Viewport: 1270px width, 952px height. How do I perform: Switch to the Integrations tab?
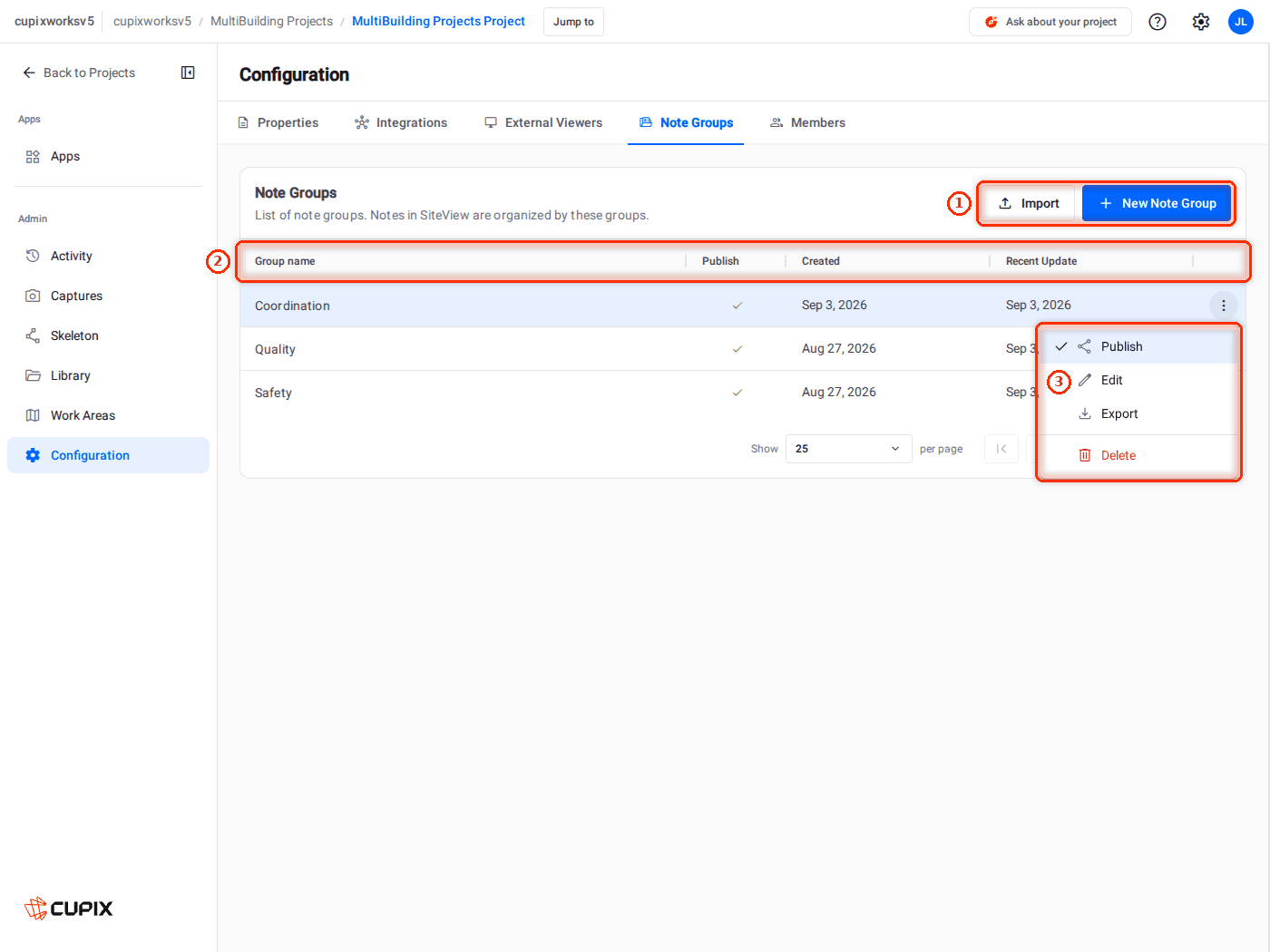click(x=401, y=122)
